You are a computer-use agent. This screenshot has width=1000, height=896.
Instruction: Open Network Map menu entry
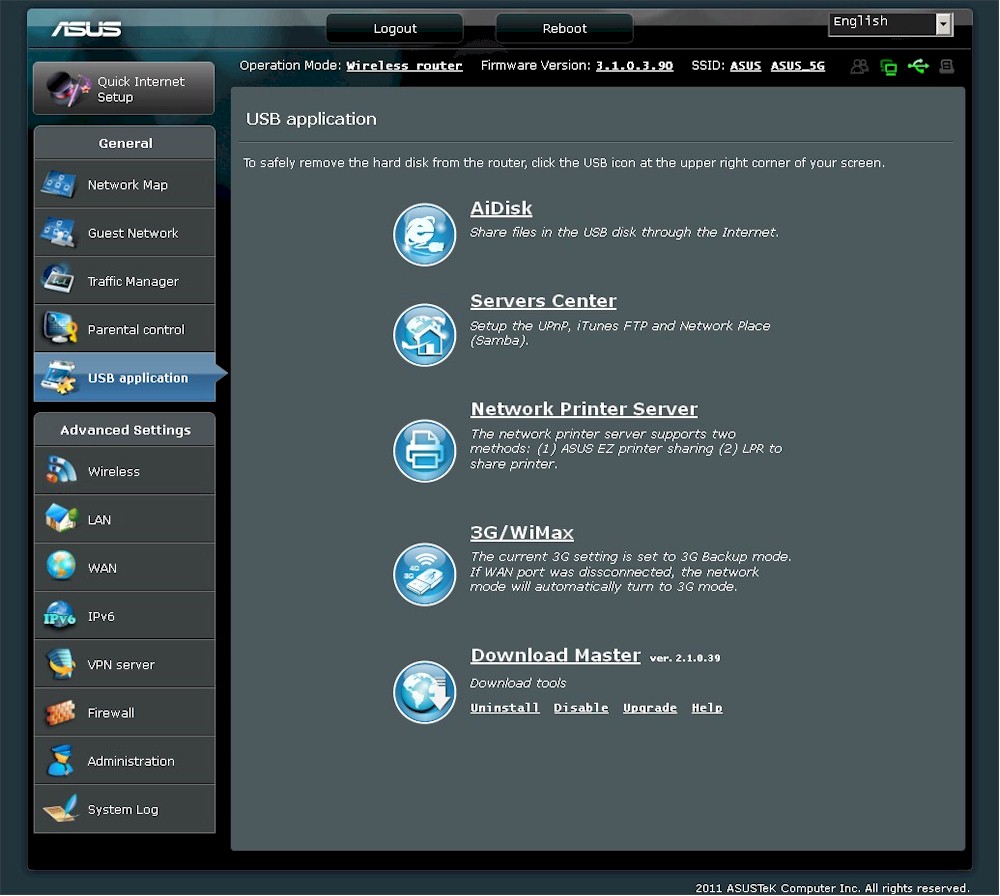pos(124,184)
